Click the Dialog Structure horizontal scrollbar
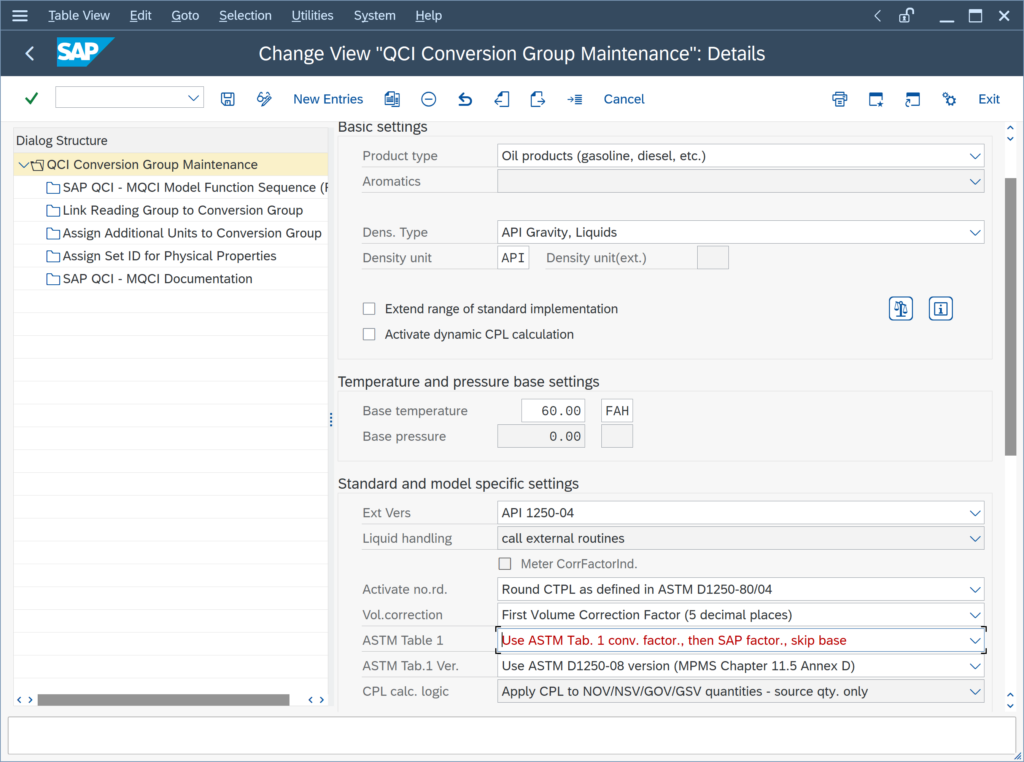Screen dimensions: 1024x762 [x=163, y=700]
